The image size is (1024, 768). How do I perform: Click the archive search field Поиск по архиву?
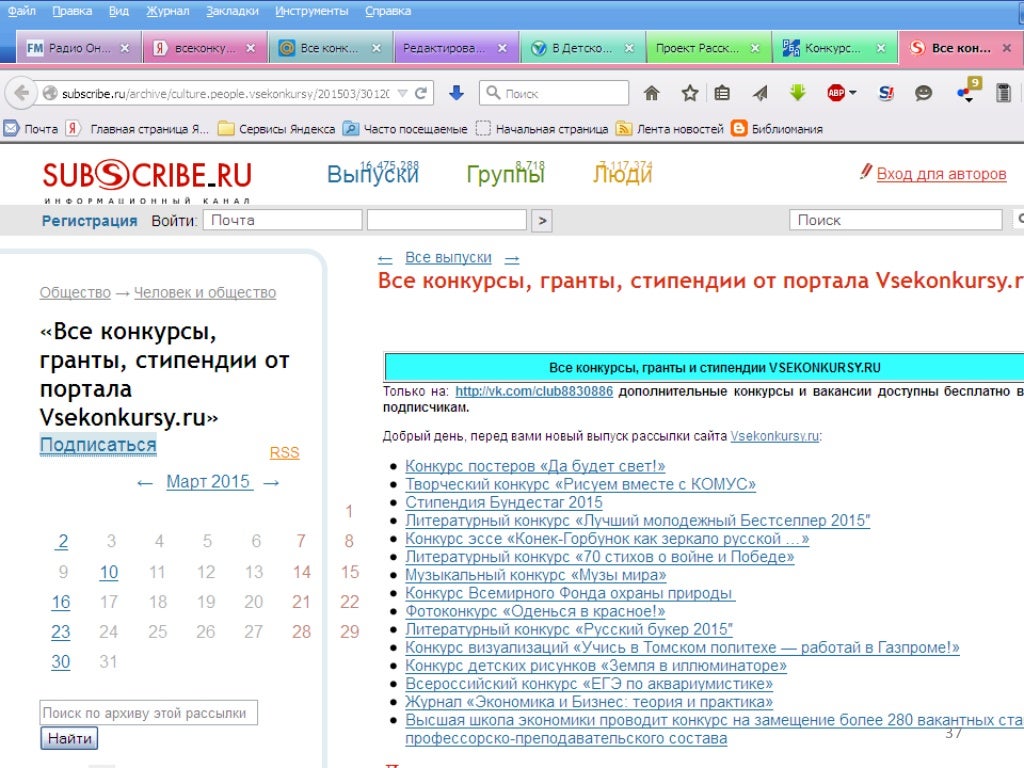click(148, 712)
